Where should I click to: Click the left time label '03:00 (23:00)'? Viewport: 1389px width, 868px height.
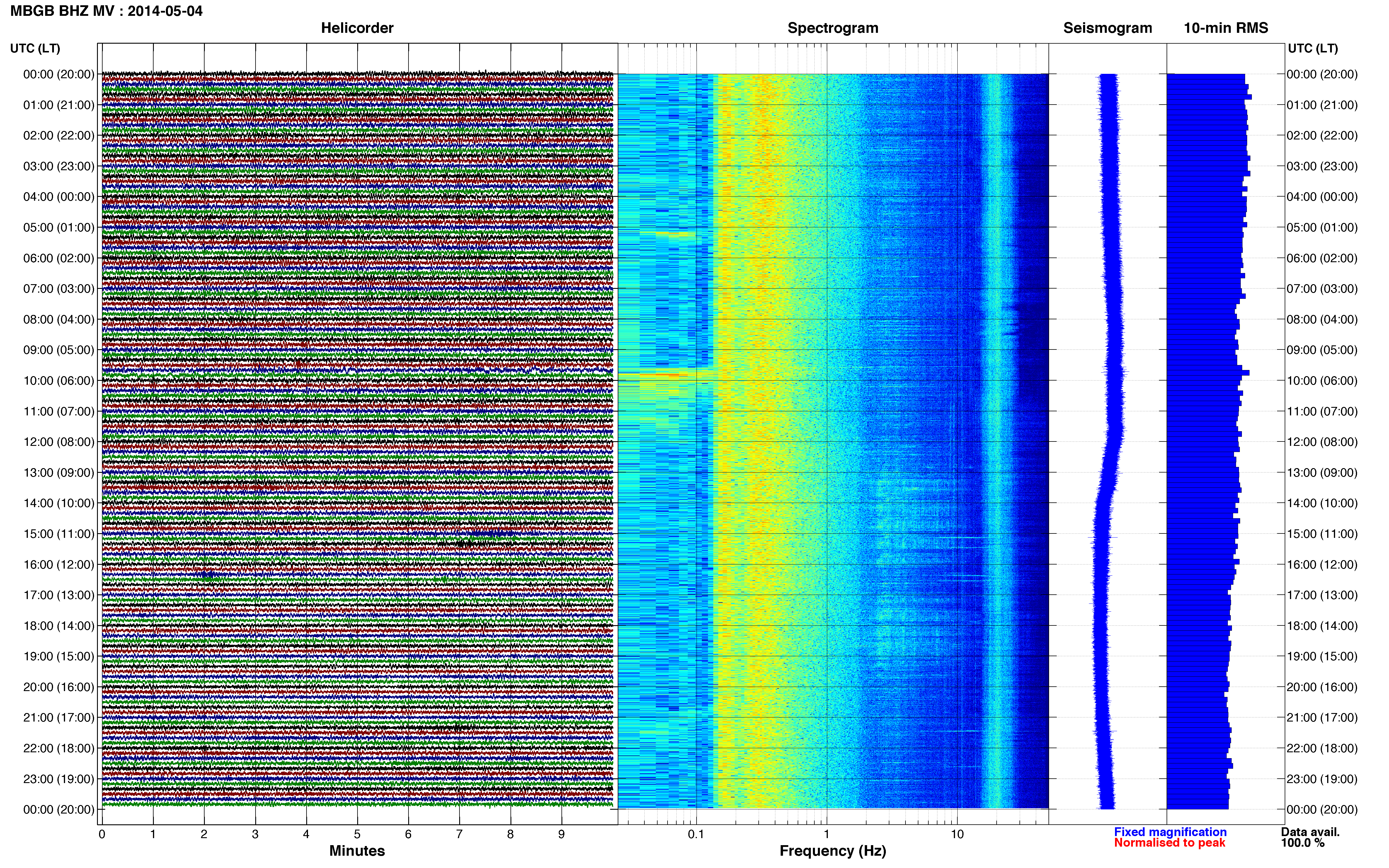point(59,166)
